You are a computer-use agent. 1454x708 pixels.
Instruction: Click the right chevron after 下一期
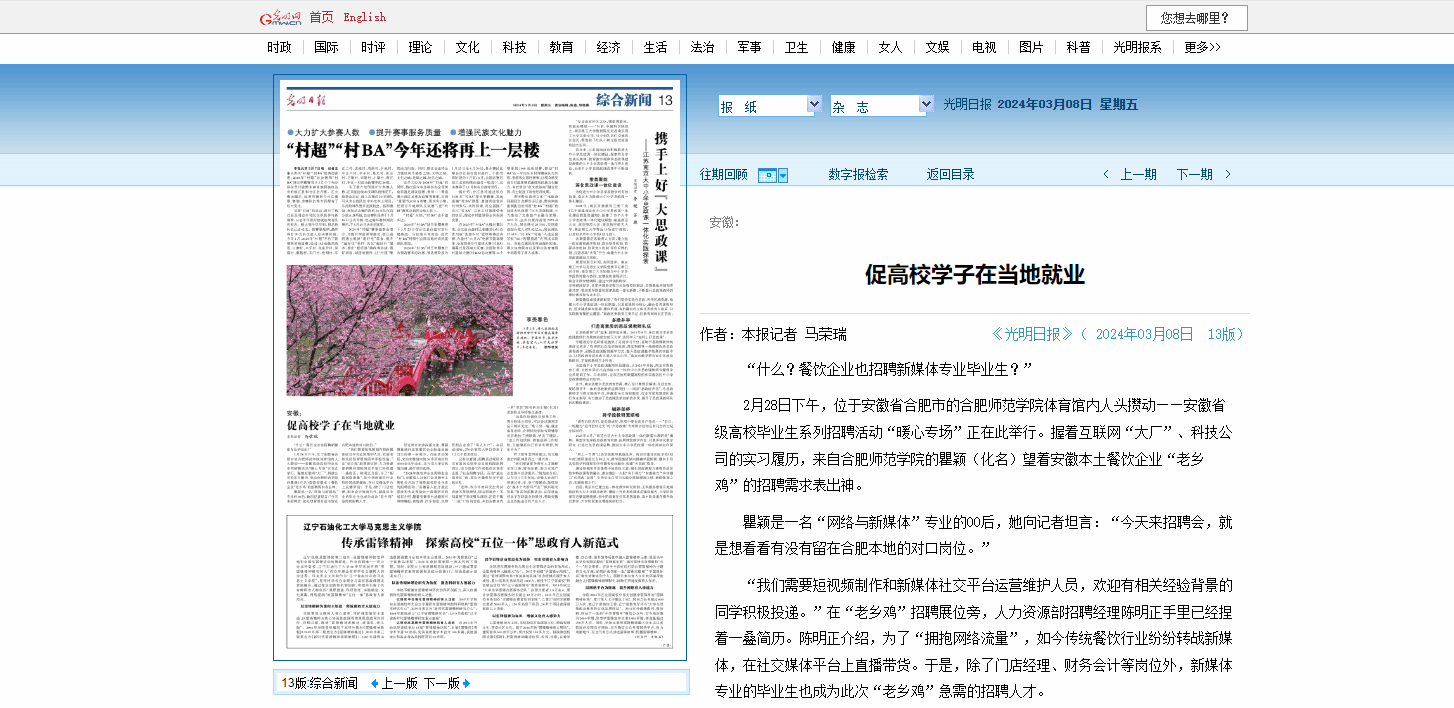point(1228,175)
